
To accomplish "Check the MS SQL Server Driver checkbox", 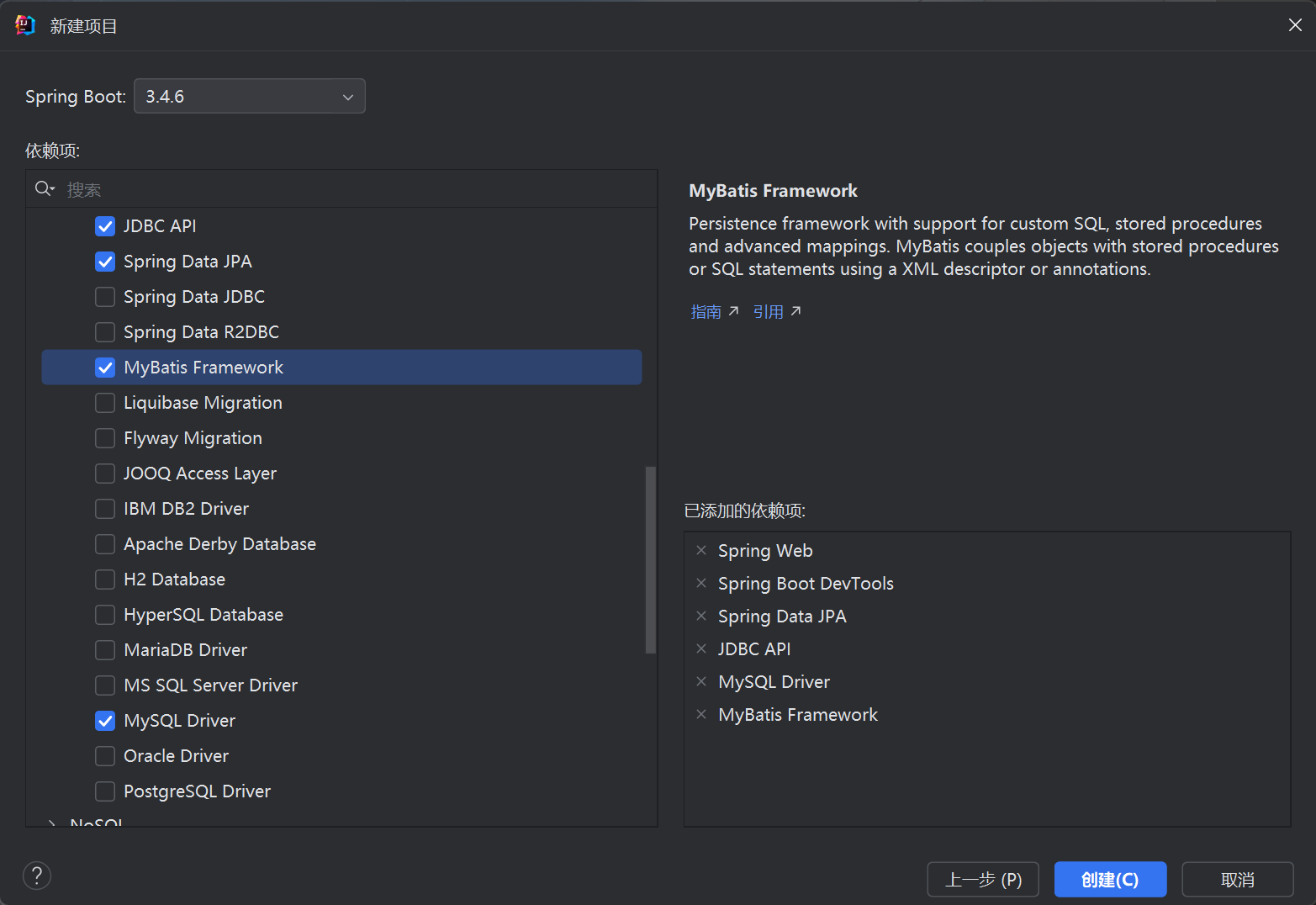I will click(105, 685).
